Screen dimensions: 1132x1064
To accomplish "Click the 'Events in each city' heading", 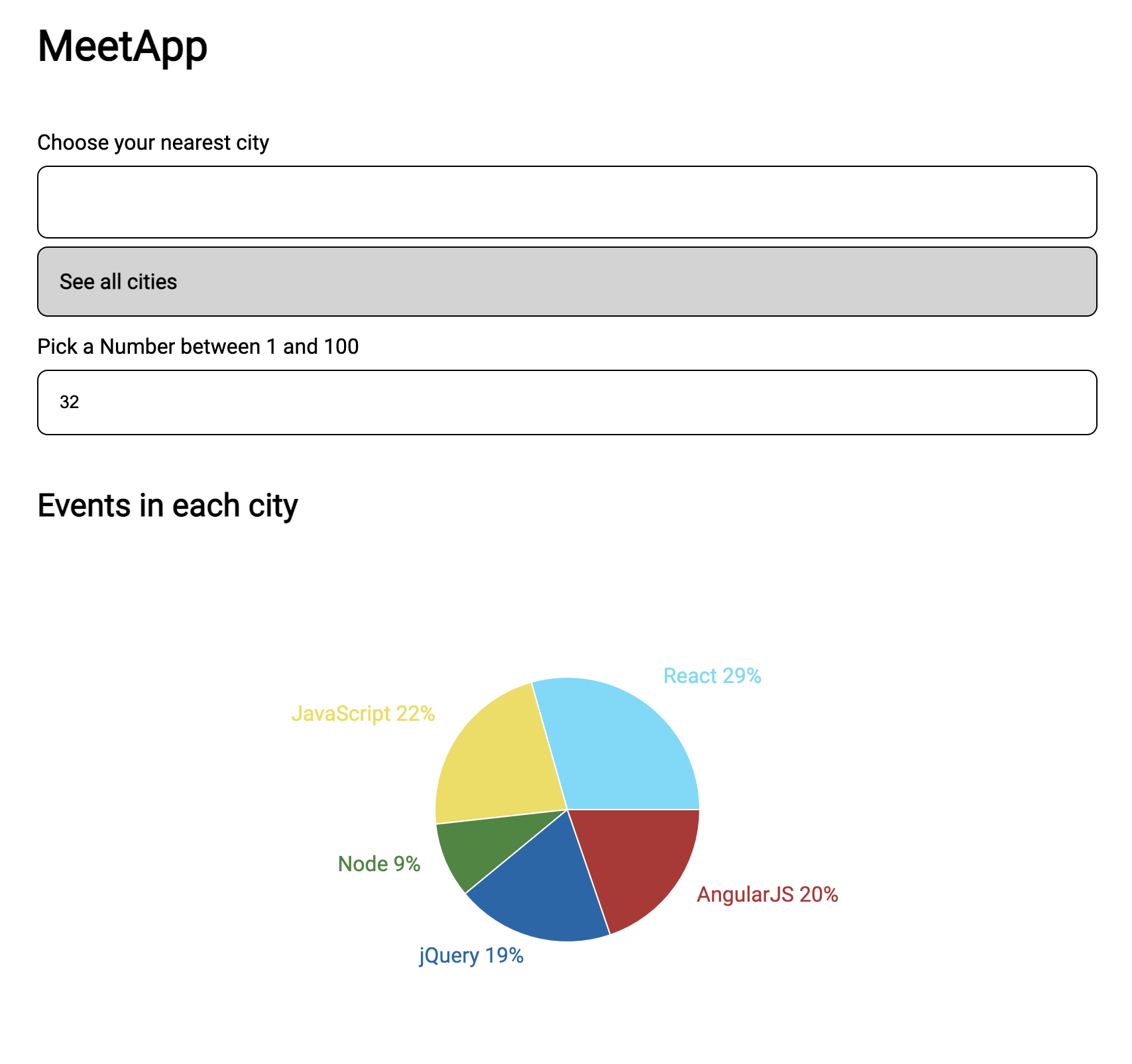I will point(168,505).
